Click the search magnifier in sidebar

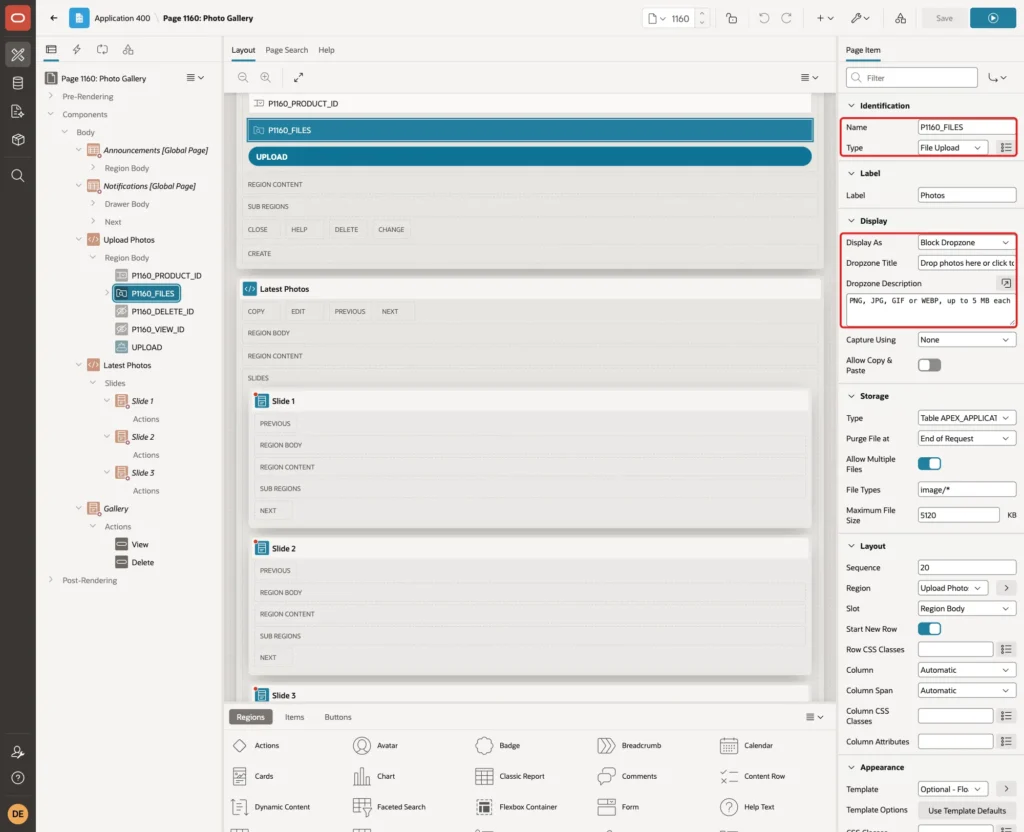pos(18,176)
